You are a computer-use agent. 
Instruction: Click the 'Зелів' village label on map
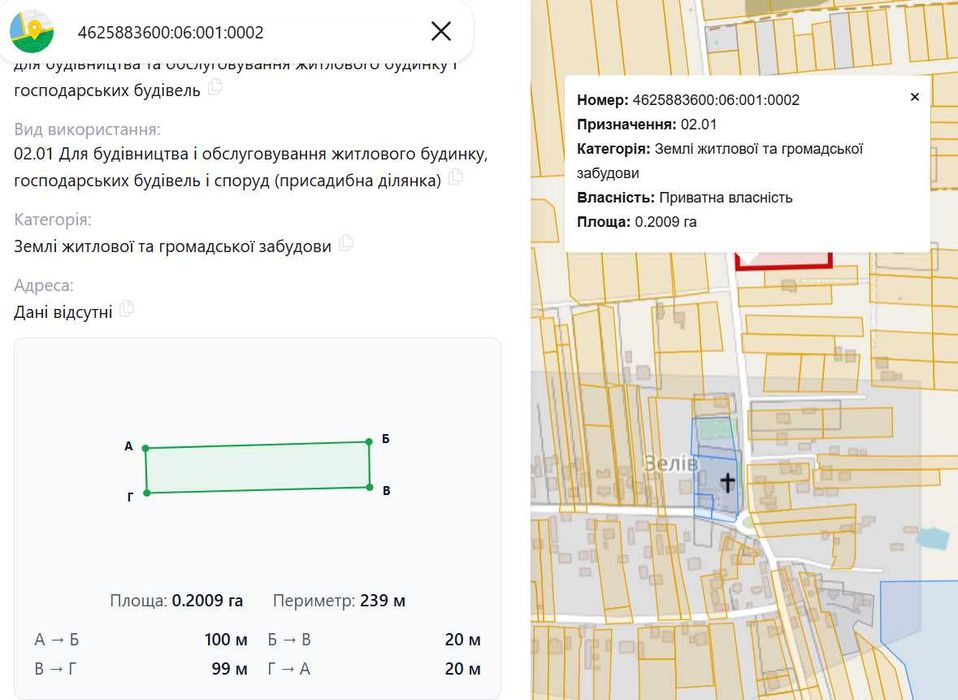(671, 464)
